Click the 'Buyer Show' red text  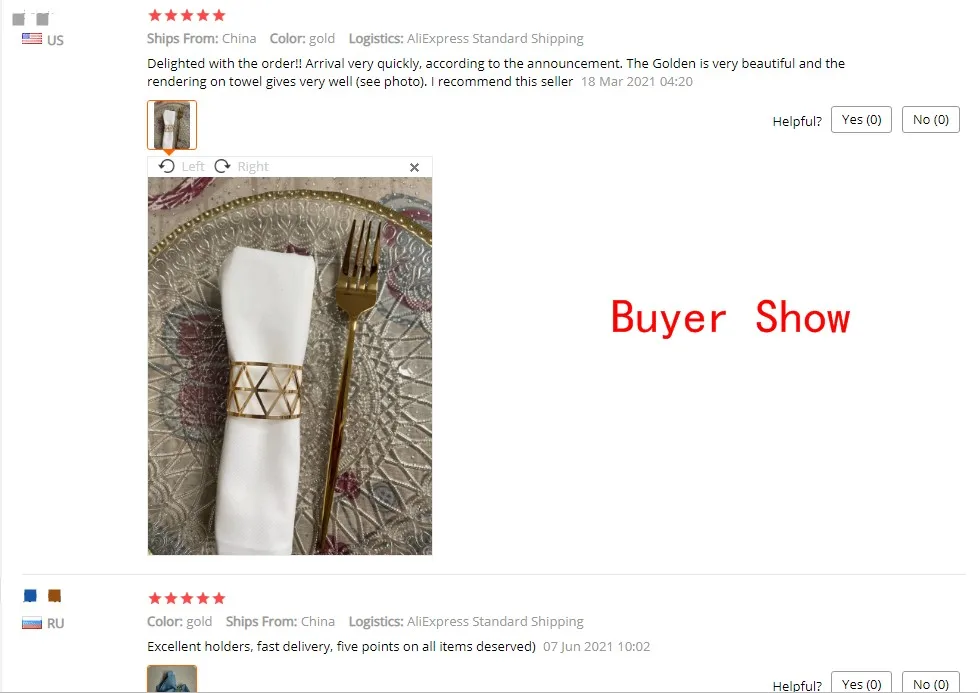tap(730, 317)
